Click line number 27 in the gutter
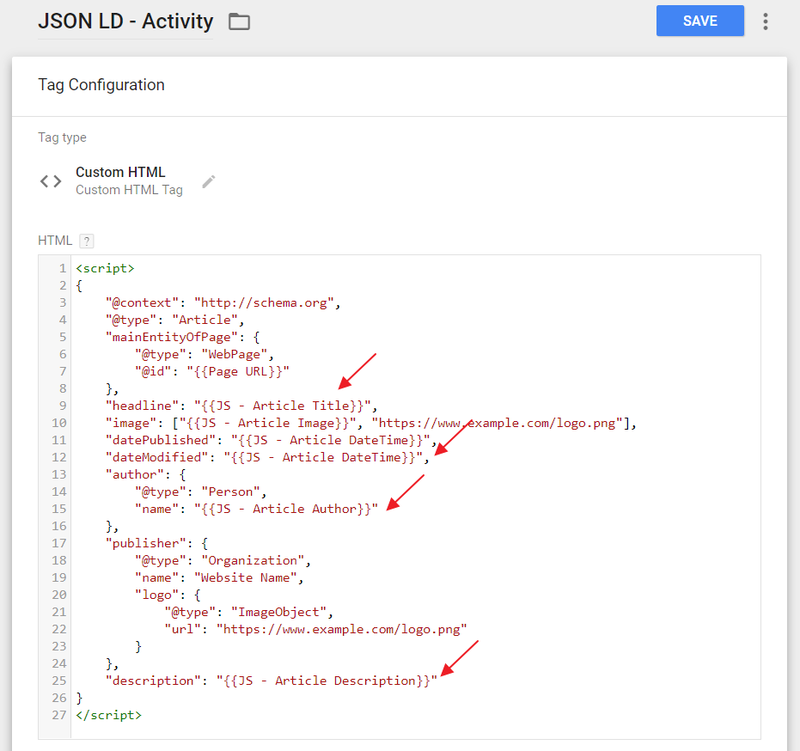Screen dimensions: 800x751 click(59, 715)
